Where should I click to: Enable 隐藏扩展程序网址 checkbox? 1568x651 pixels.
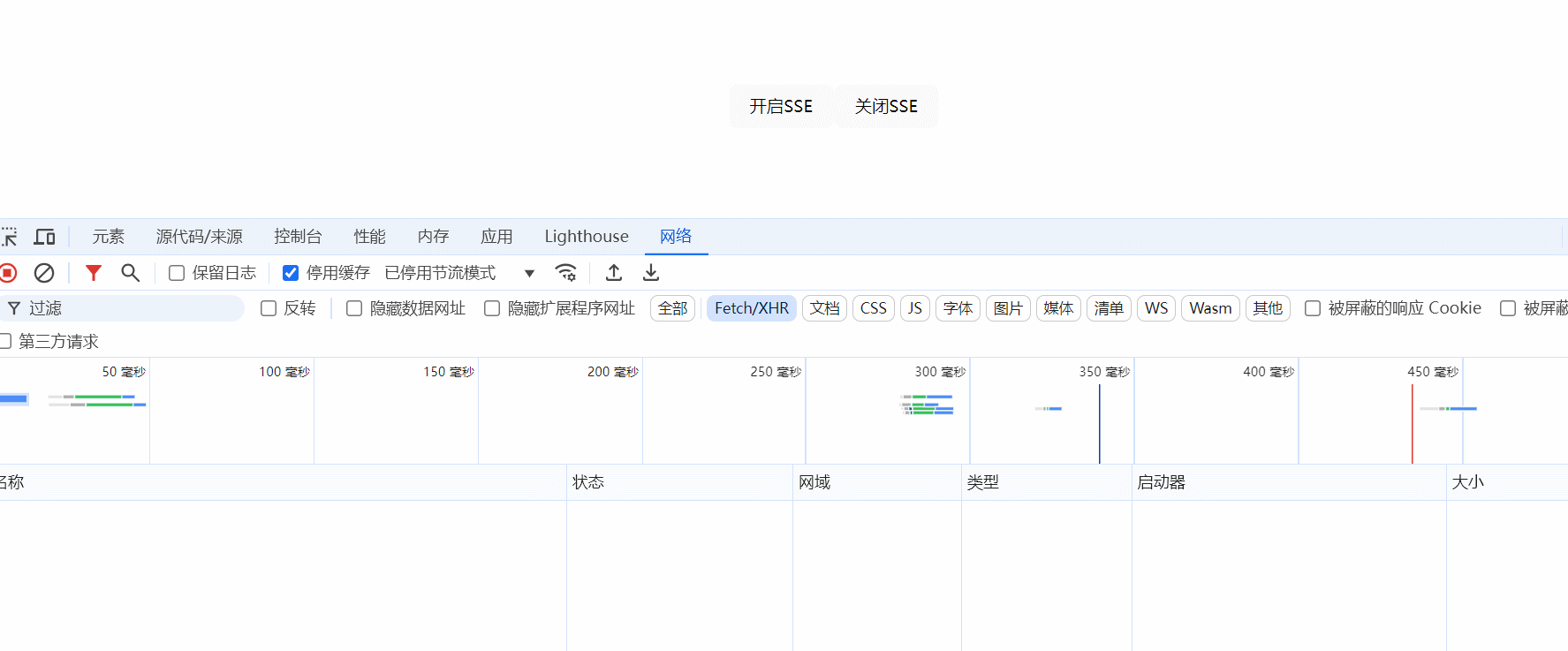492,308
